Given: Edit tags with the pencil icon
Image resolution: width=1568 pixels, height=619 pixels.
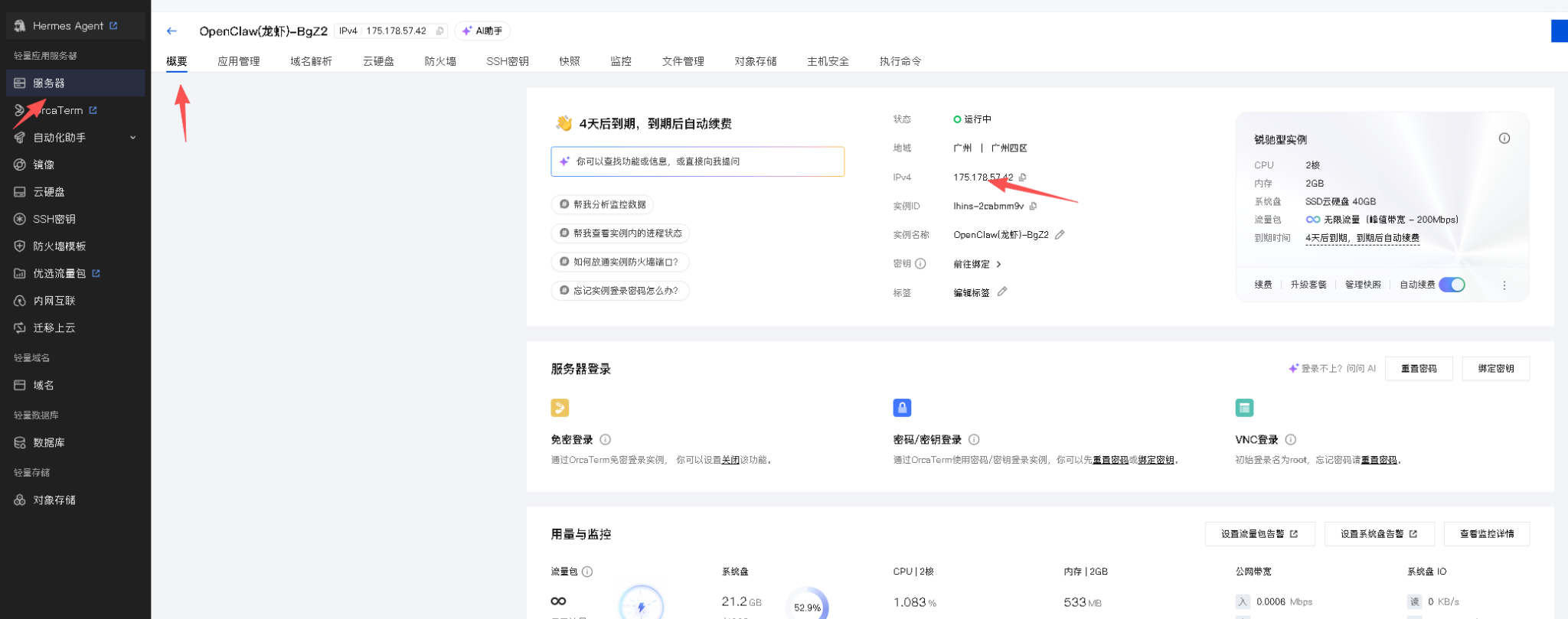Looking at the screenshot, I should coord(1002,292).
